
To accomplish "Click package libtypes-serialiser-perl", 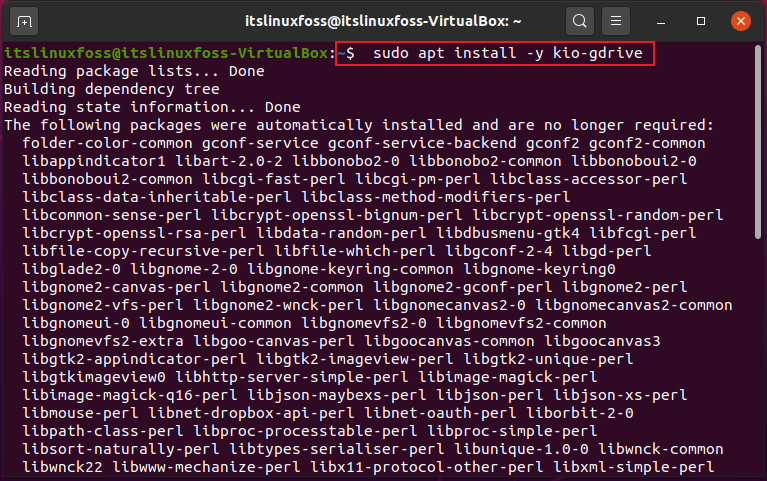I will [337, 449].
